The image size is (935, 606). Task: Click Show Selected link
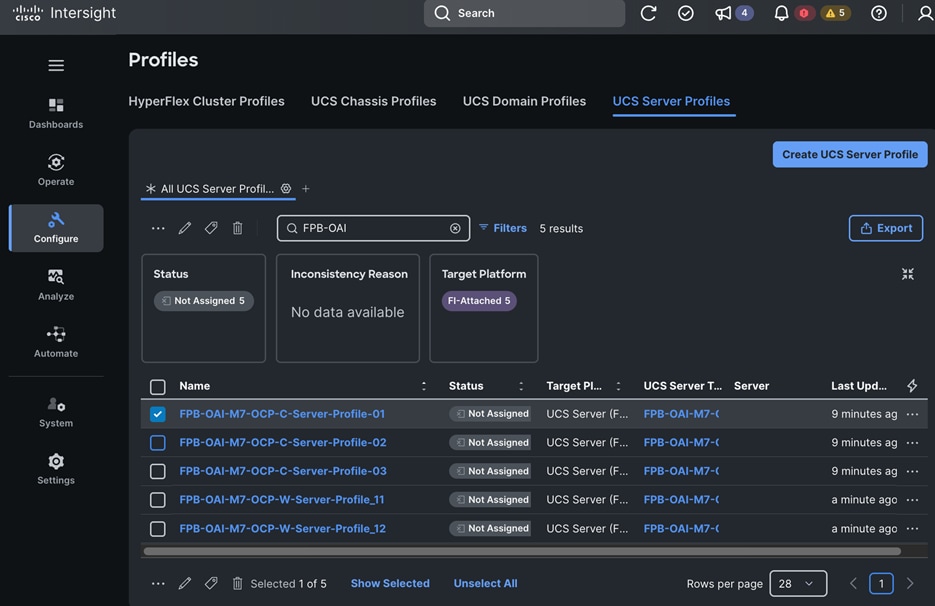coord(390,583)
